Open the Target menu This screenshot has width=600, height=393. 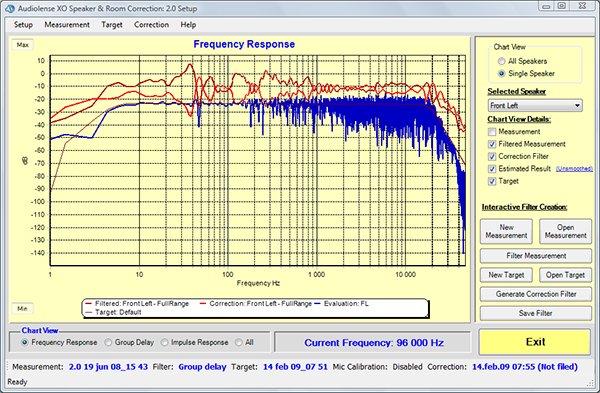[112, 25]
